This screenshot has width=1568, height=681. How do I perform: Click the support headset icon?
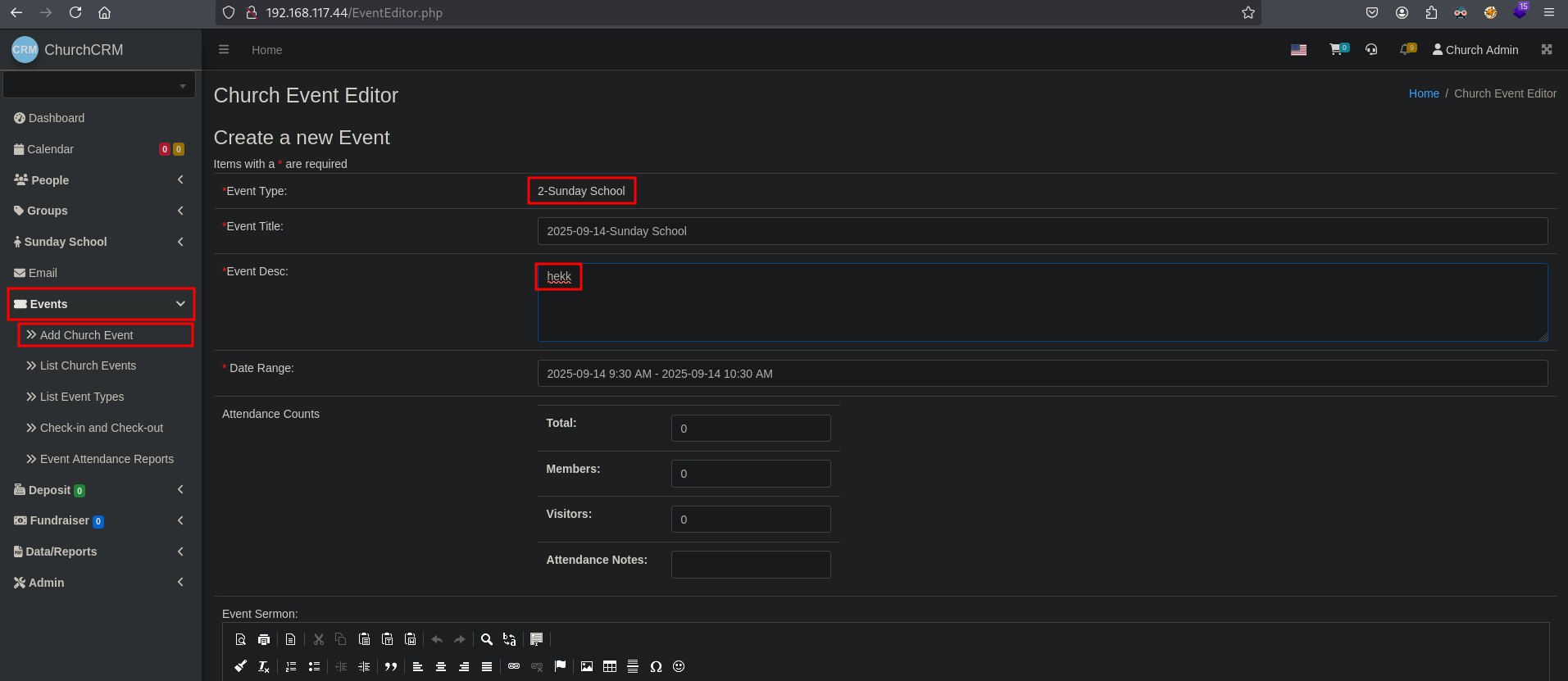[1371, 50]
